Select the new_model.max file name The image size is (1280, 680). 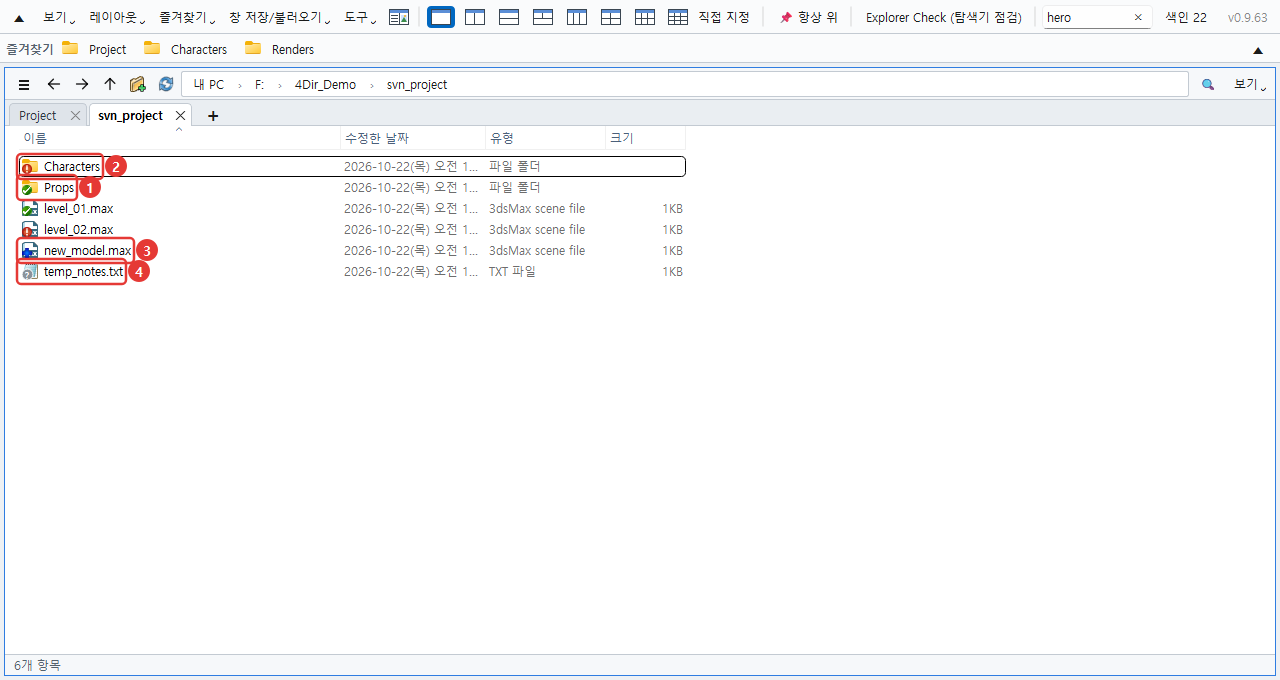pos(88,251)
